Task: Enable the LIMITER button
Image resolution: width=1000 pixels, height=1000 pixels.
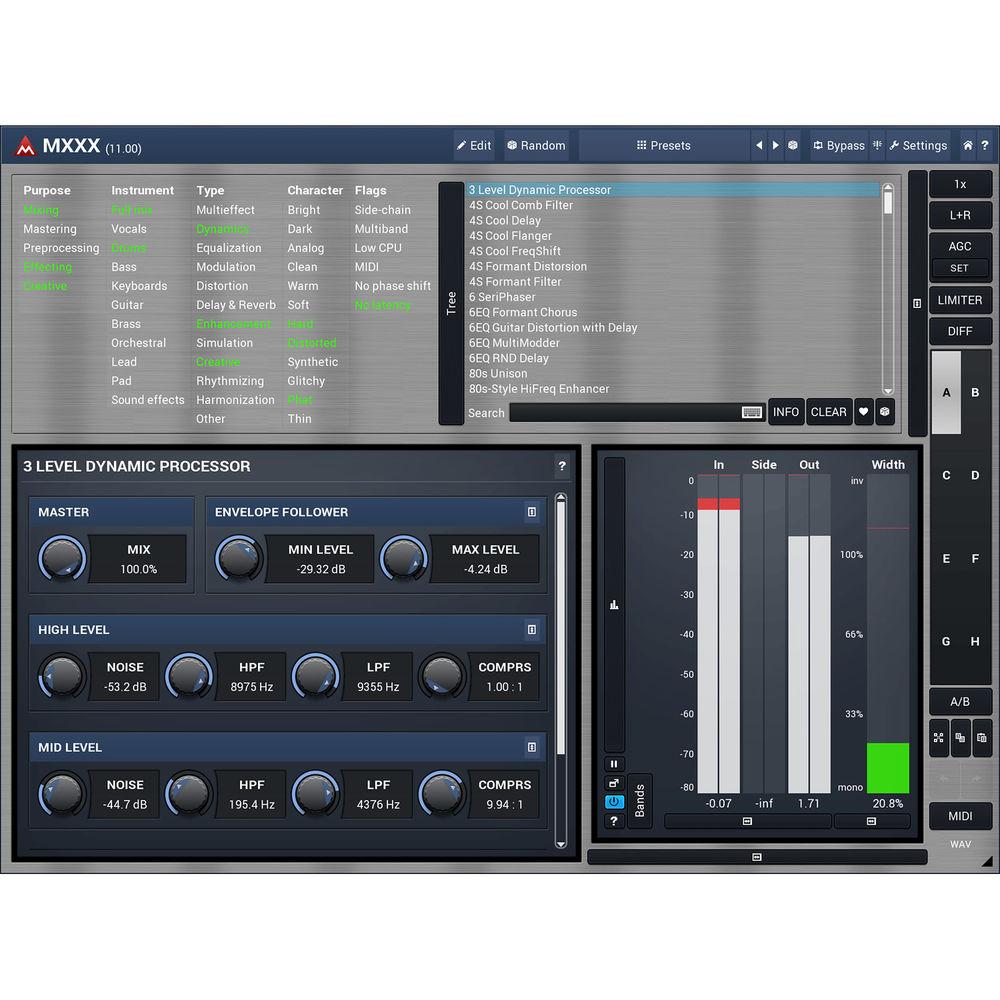Action: pyautogui.click(x=960, y=300)
